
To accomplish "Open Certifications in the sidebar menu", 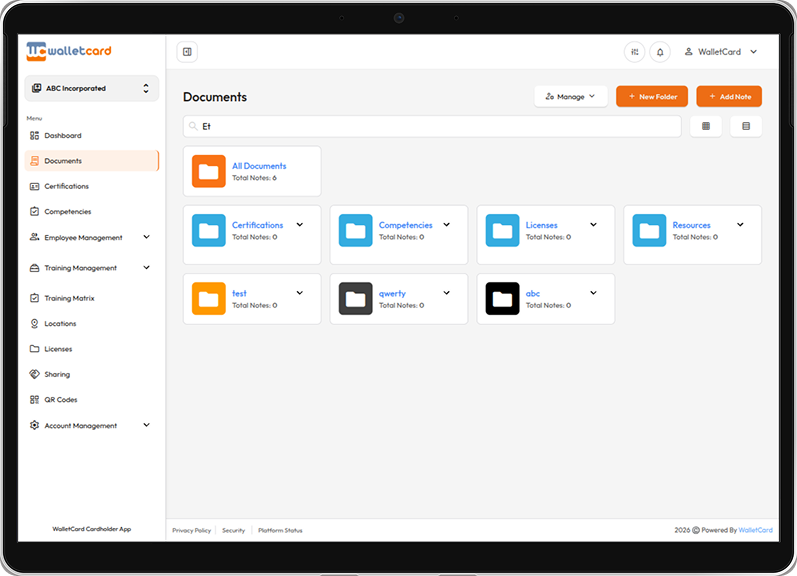I will tap(91, 186).
